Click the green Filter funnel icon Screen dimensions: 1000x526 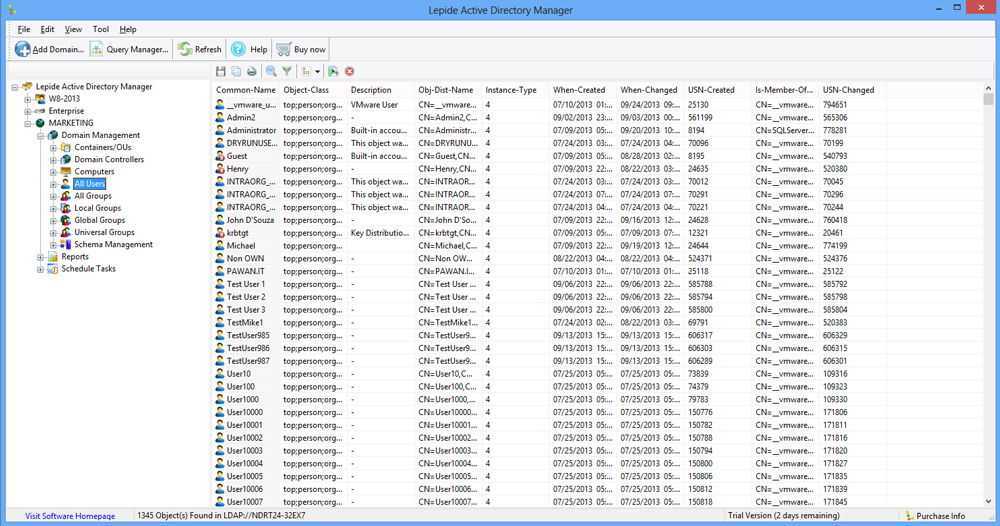287,72
